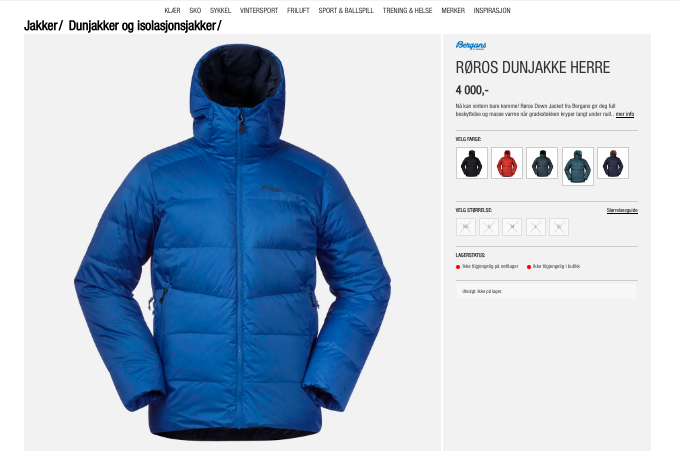Expand description via 'mer info' link

[x=625, y=114]
